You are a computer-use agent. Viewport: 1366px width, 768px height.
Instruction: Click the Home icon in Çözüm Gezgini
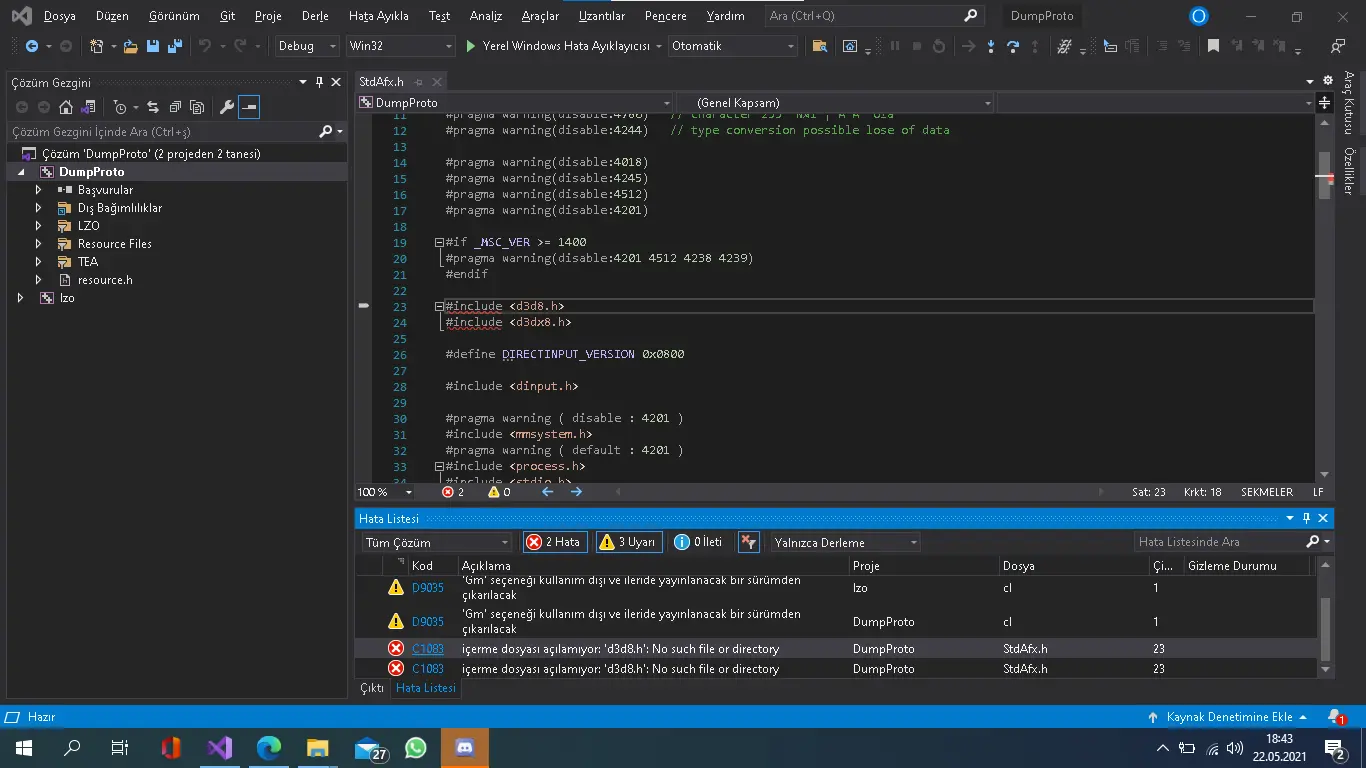66,107
